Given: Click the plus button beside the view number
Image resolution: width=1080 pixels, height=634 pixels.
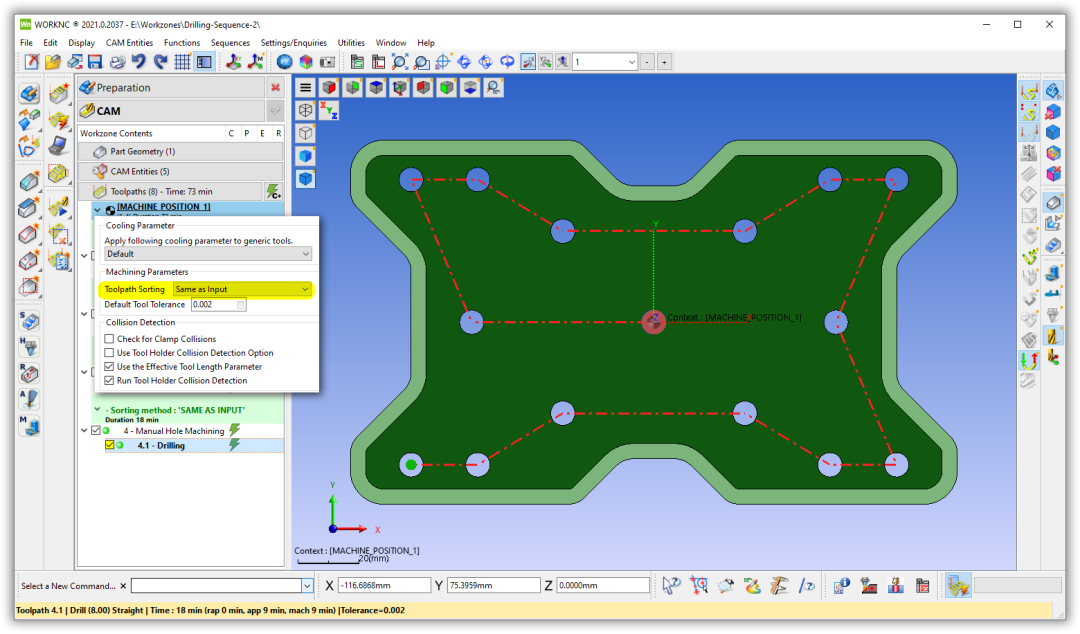Looking at the screenshot, I should 665,62.
